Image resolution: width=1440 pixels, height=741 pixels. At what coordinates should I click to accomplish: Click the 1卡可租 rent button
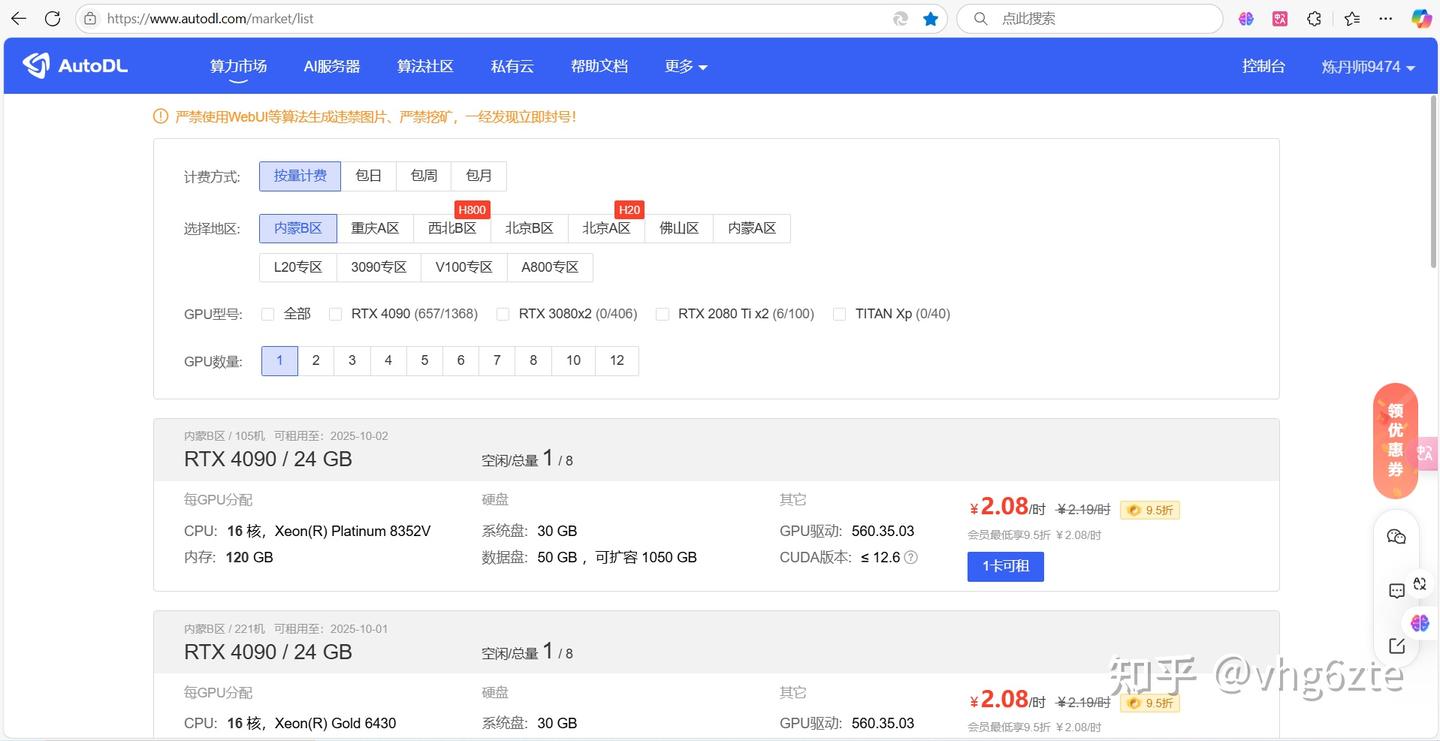click(1005, 566)
